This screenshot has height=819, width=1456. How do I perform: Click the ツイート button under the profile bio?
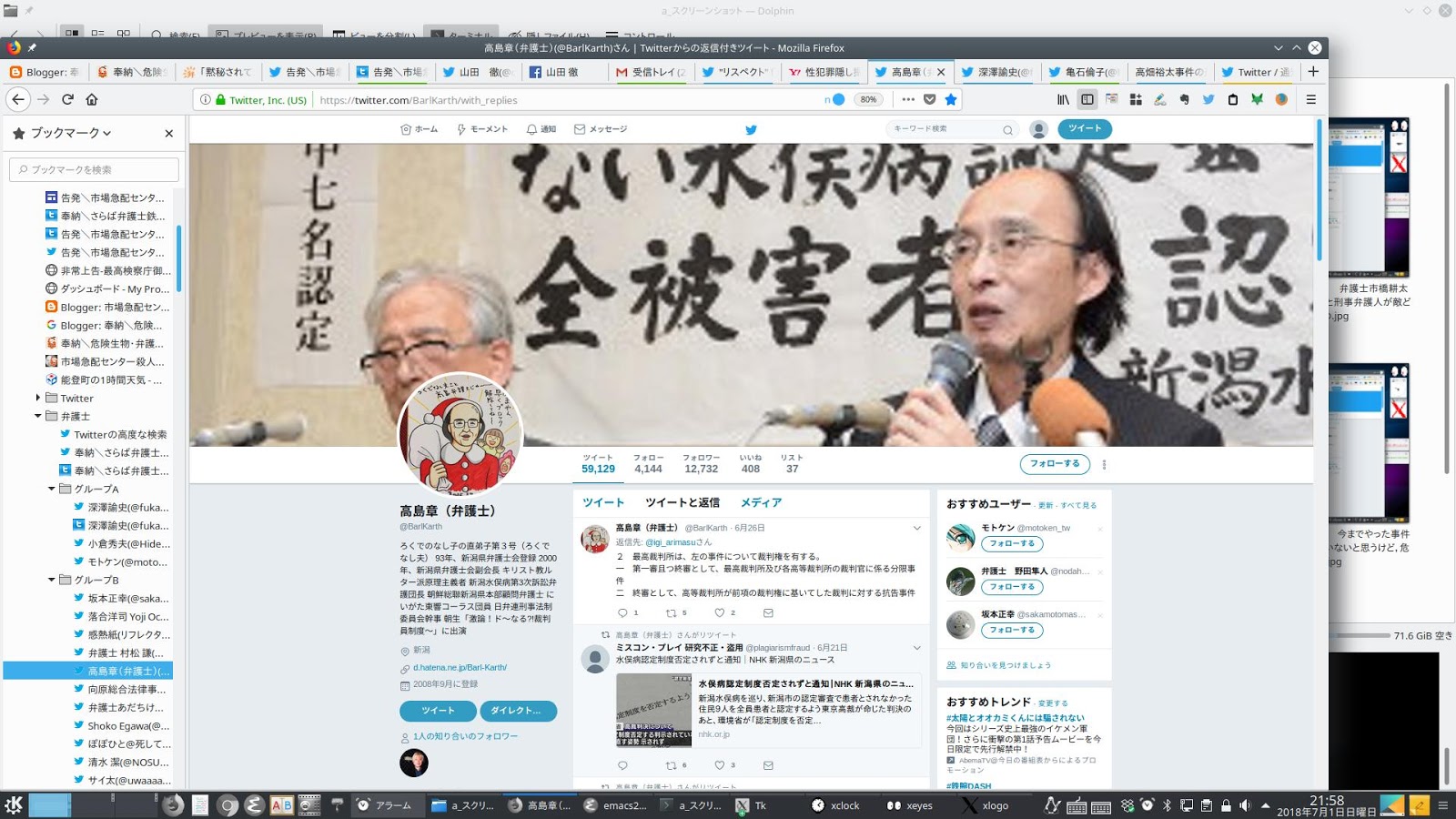point(438,711)
